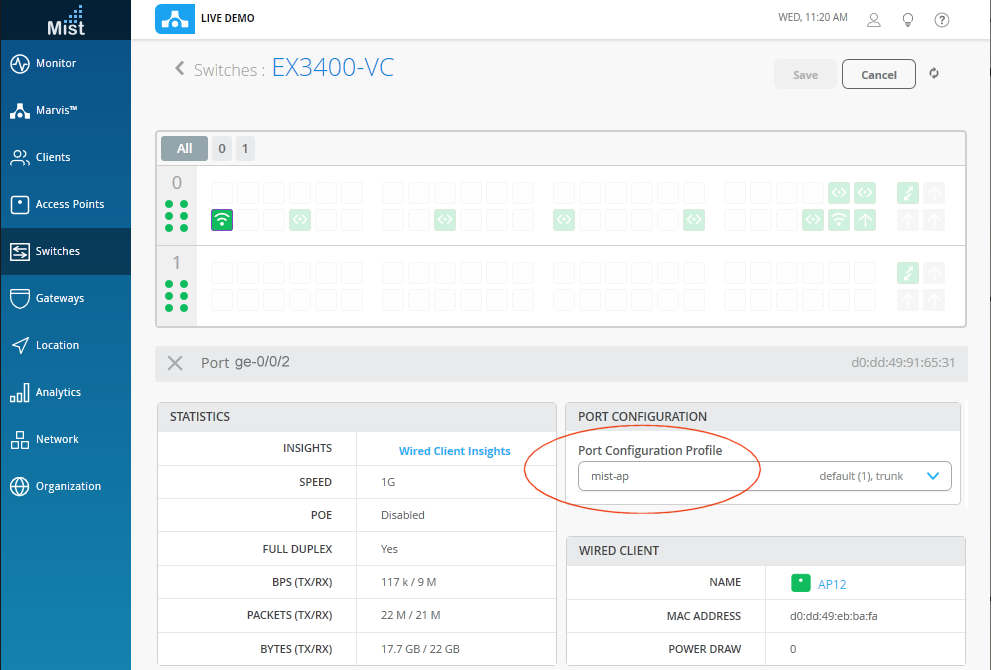The width and height of the screenshot is (993, 670).
Task: Click the Cancel button
Action: coord(878,75)
